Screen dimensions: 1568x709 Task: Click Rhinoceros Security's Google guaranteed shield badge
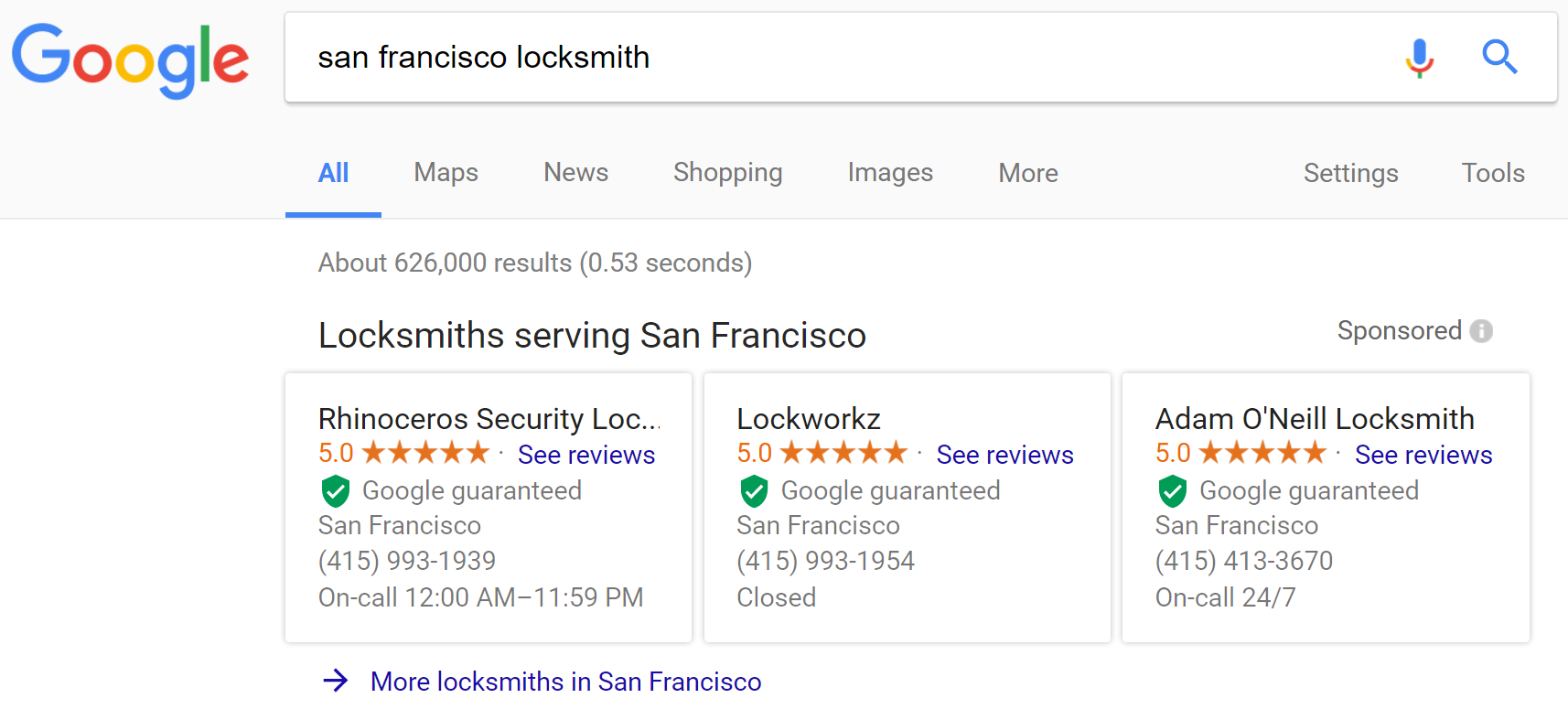[x=336, y=491]
